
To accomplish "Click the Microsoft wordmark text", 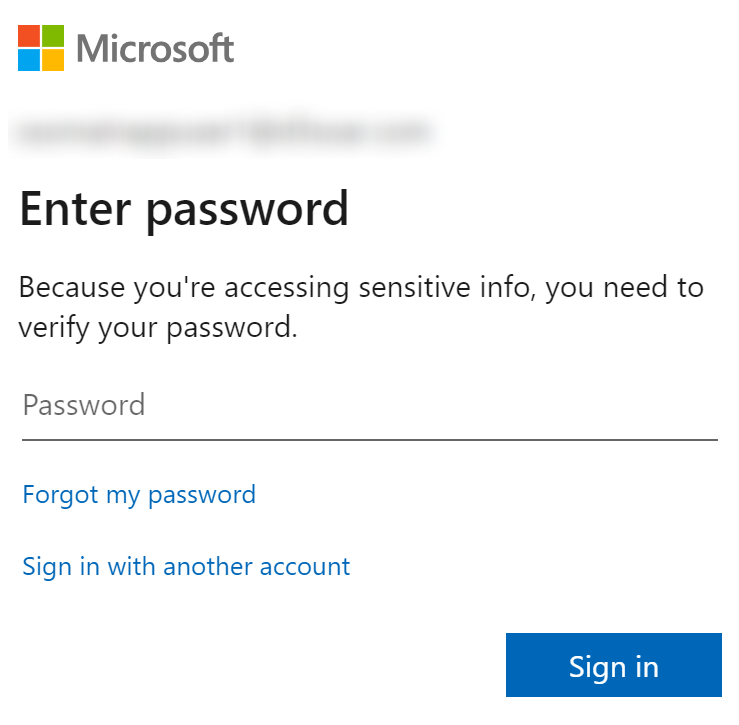I will click(x=155, y=48).
